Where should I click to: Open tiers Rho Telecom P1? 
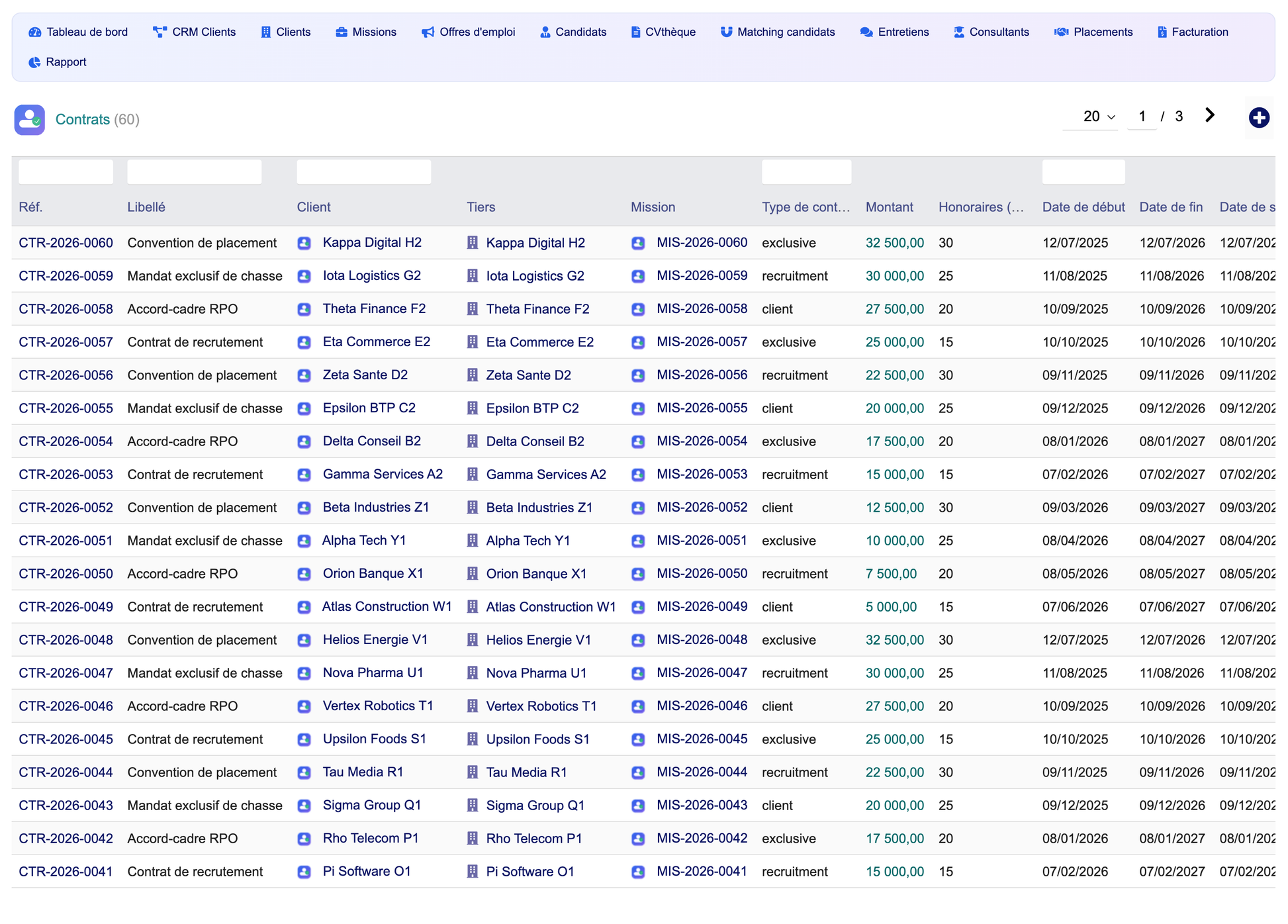534,839
